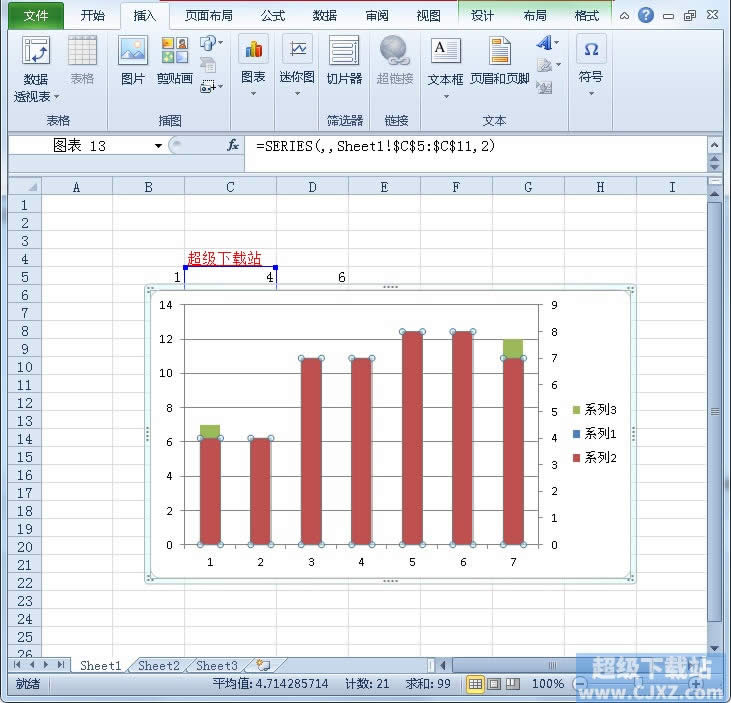The width and height of the screenshot is (731, 703).
Task: Switch to the 页面布局 ribbon tab
Action: pyautogui.click(x=208, y=15)
